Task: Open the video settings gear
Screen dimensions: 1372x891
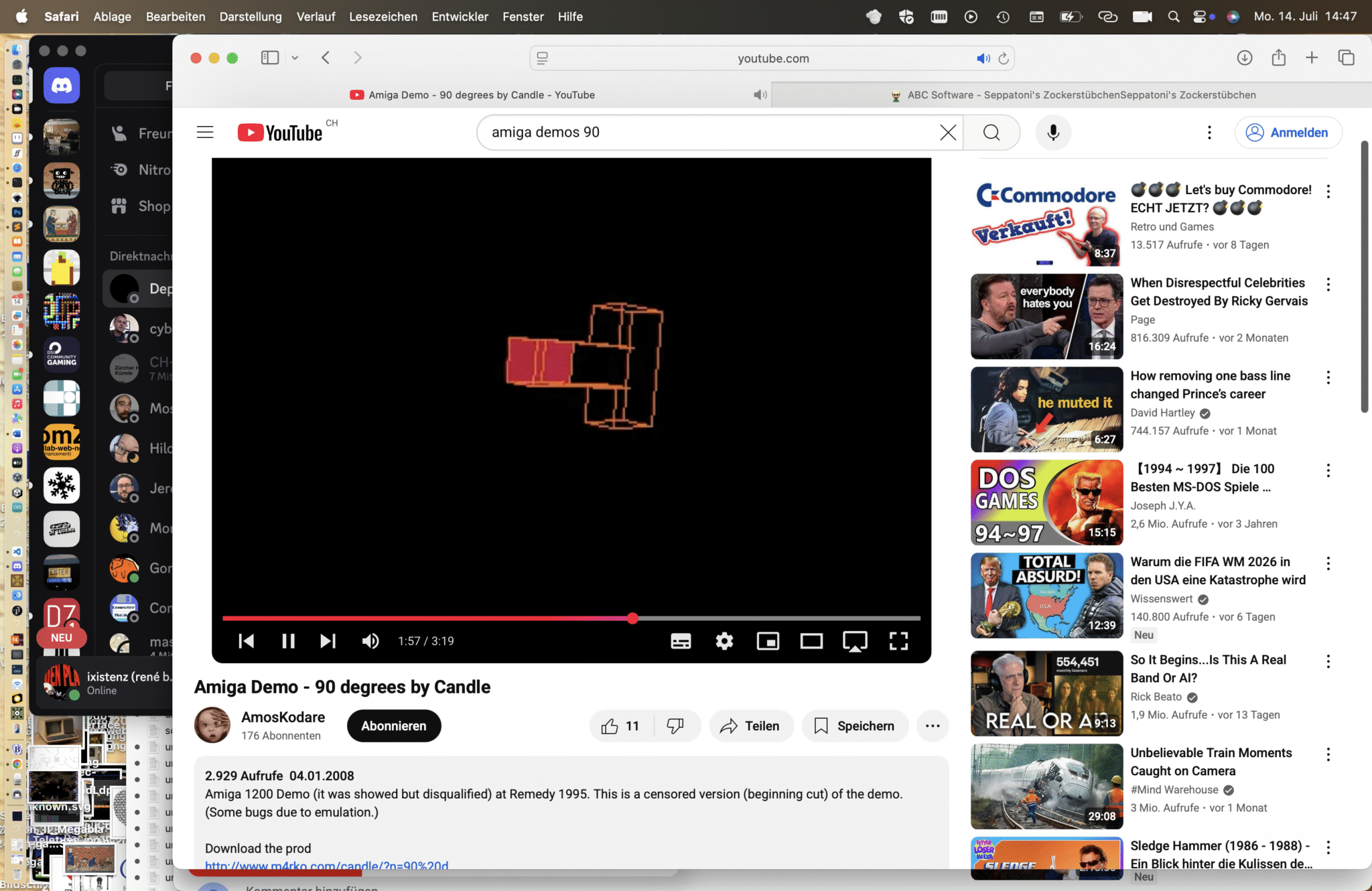Action: (724, 641)
